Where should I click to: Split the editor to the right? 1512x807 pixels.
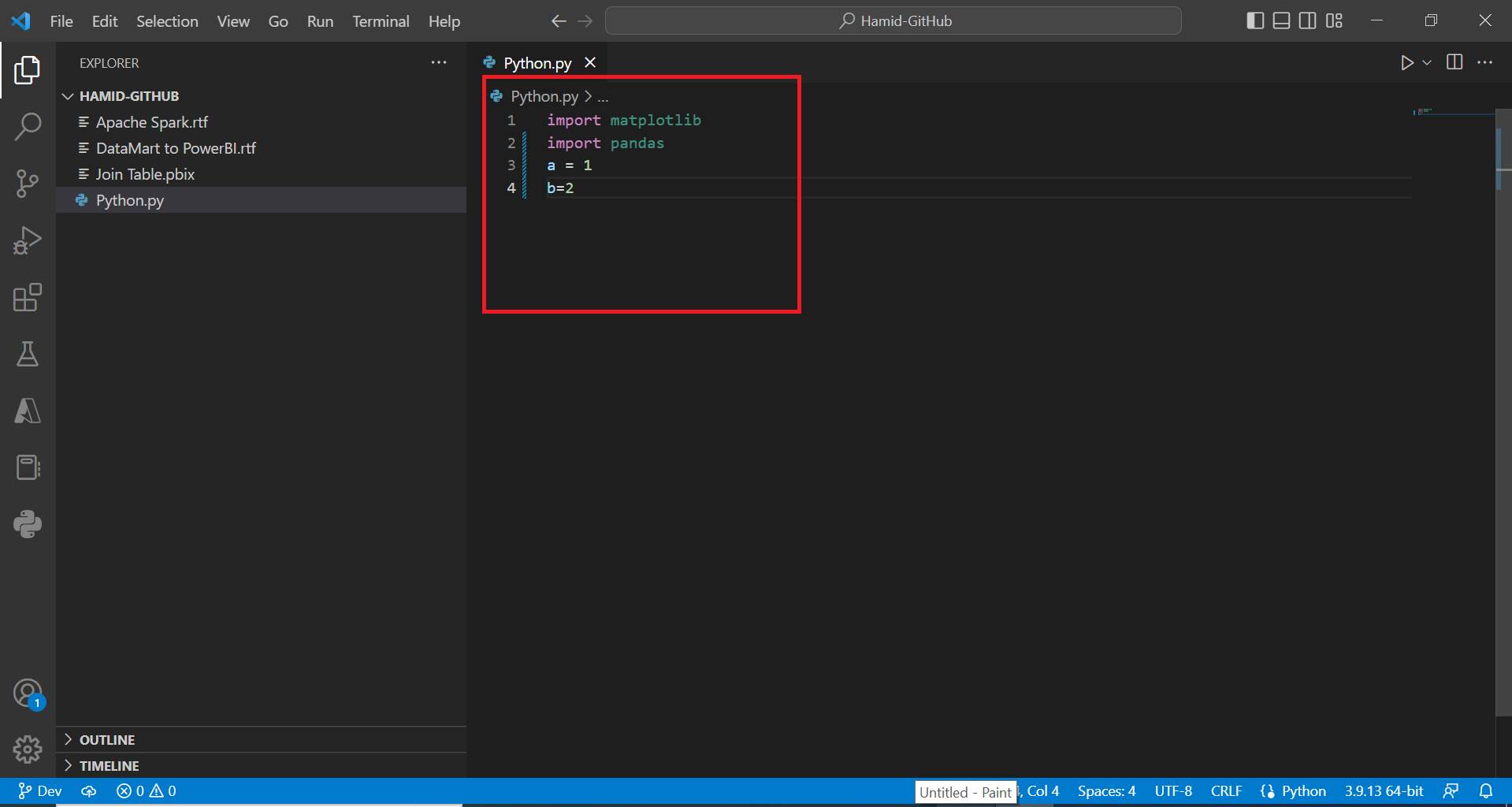click(x=1454, y=62)
